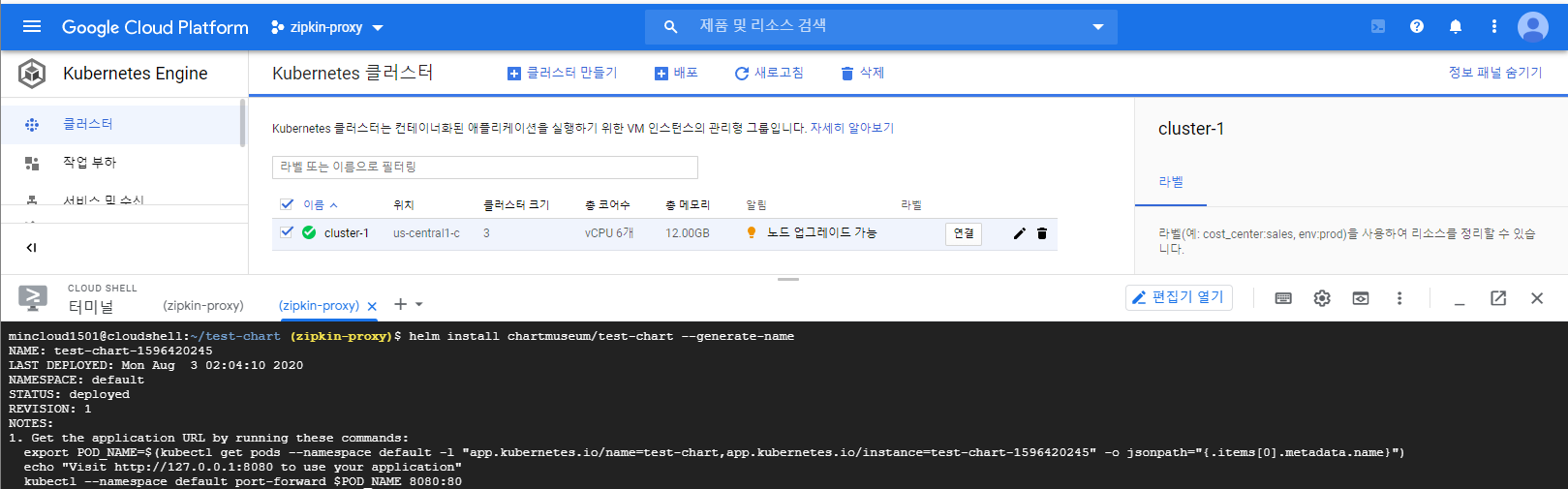Expand the search bar dropdown arrow
Screen dimensions: 1568x489
pos(1098,27)
